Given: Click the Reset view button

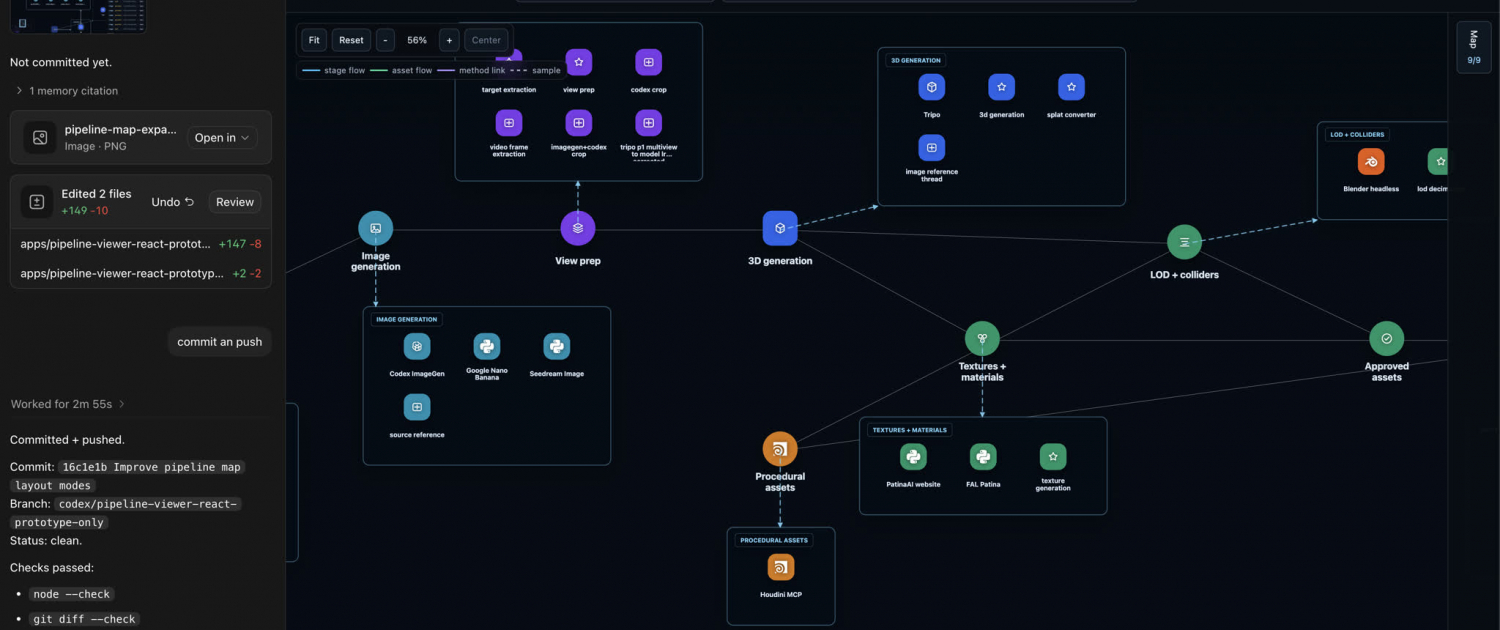Looking at the screenshot, I should pyautogui.click(x=351, y=40).
